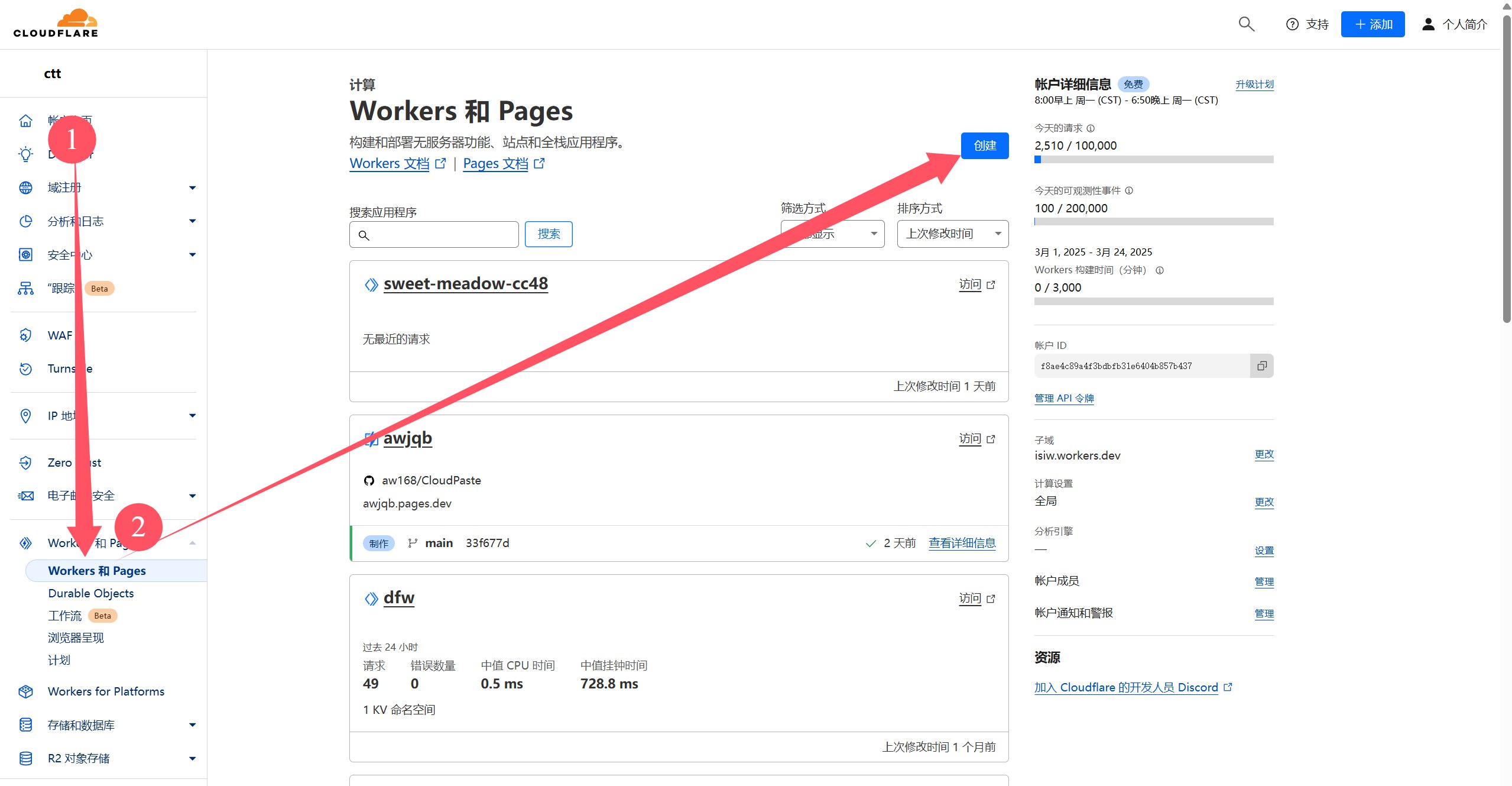The height and width of the screenshot is (786, 1512).
Task: Click the blue 创建 button
Action: click(x=984, y=145)
